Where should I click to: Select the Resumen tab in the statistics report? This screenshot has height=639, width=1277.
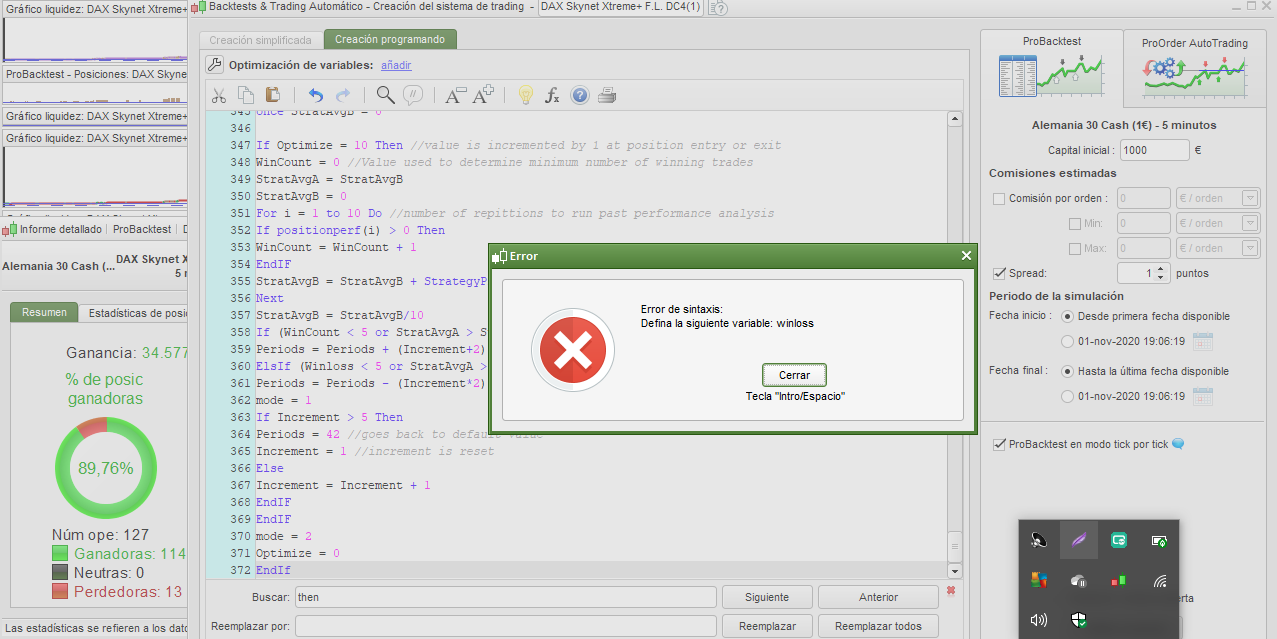click(44, 313)
